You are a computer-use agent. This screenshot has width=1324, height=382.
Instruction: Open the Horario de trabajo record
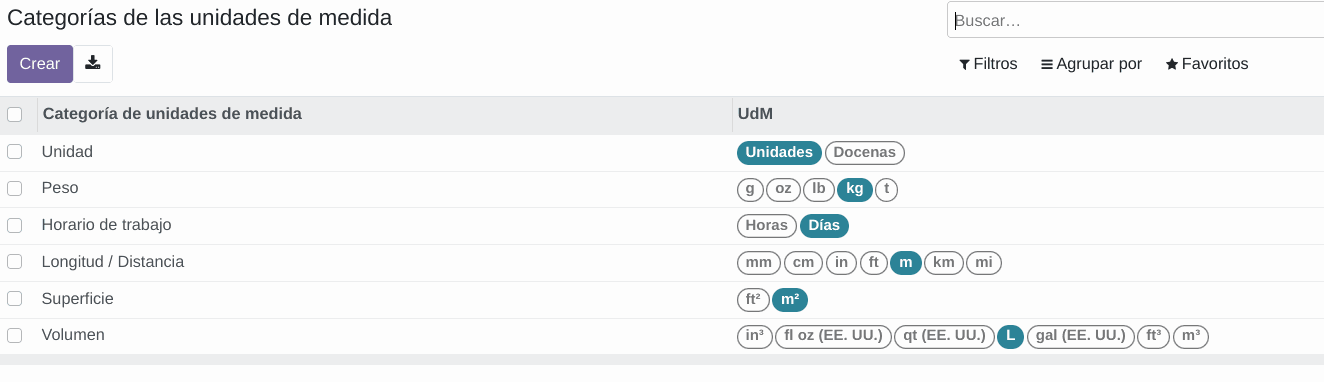click(106, 225)
